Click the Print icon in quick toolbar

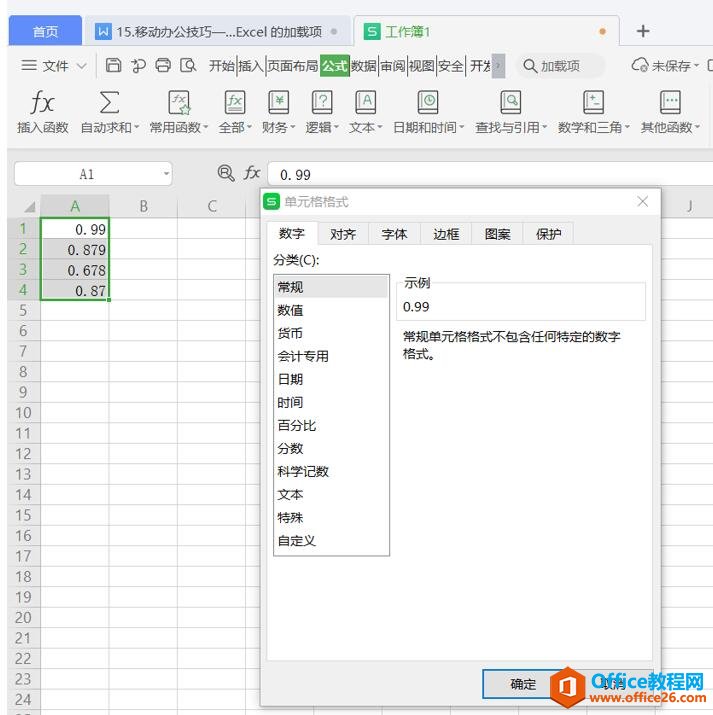pyautogui.click(x=163, y=66)
